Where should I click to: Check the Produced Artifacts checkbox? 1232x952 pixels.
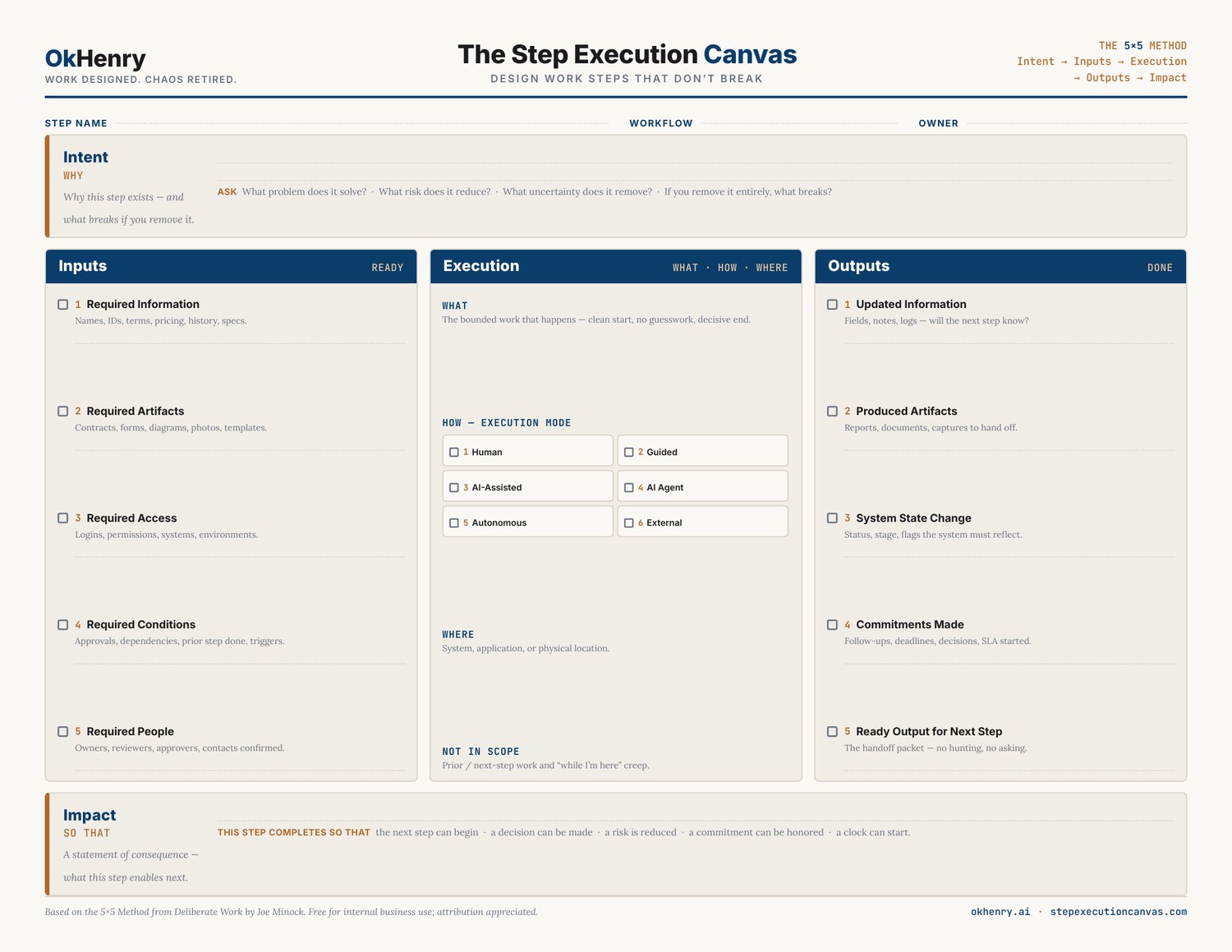coord(833,412)
